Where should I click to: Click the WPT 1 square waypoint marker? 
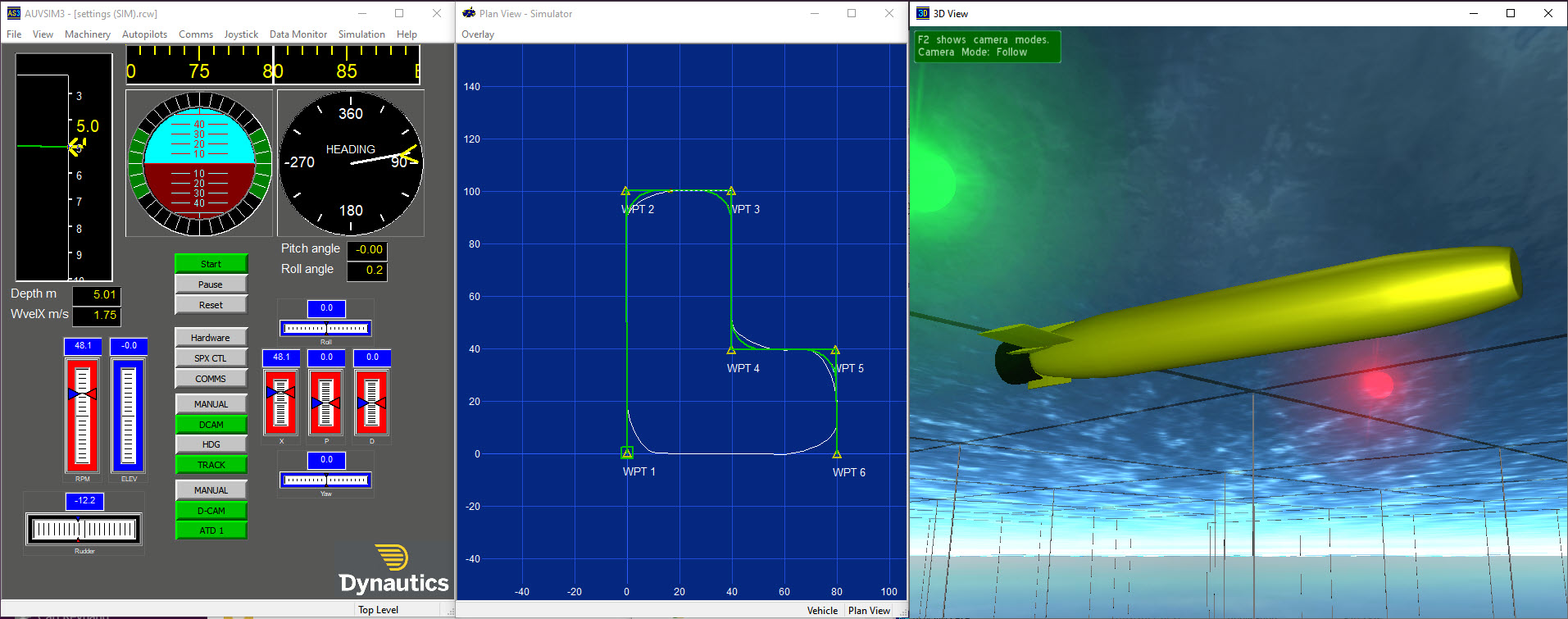coord(627,453)
